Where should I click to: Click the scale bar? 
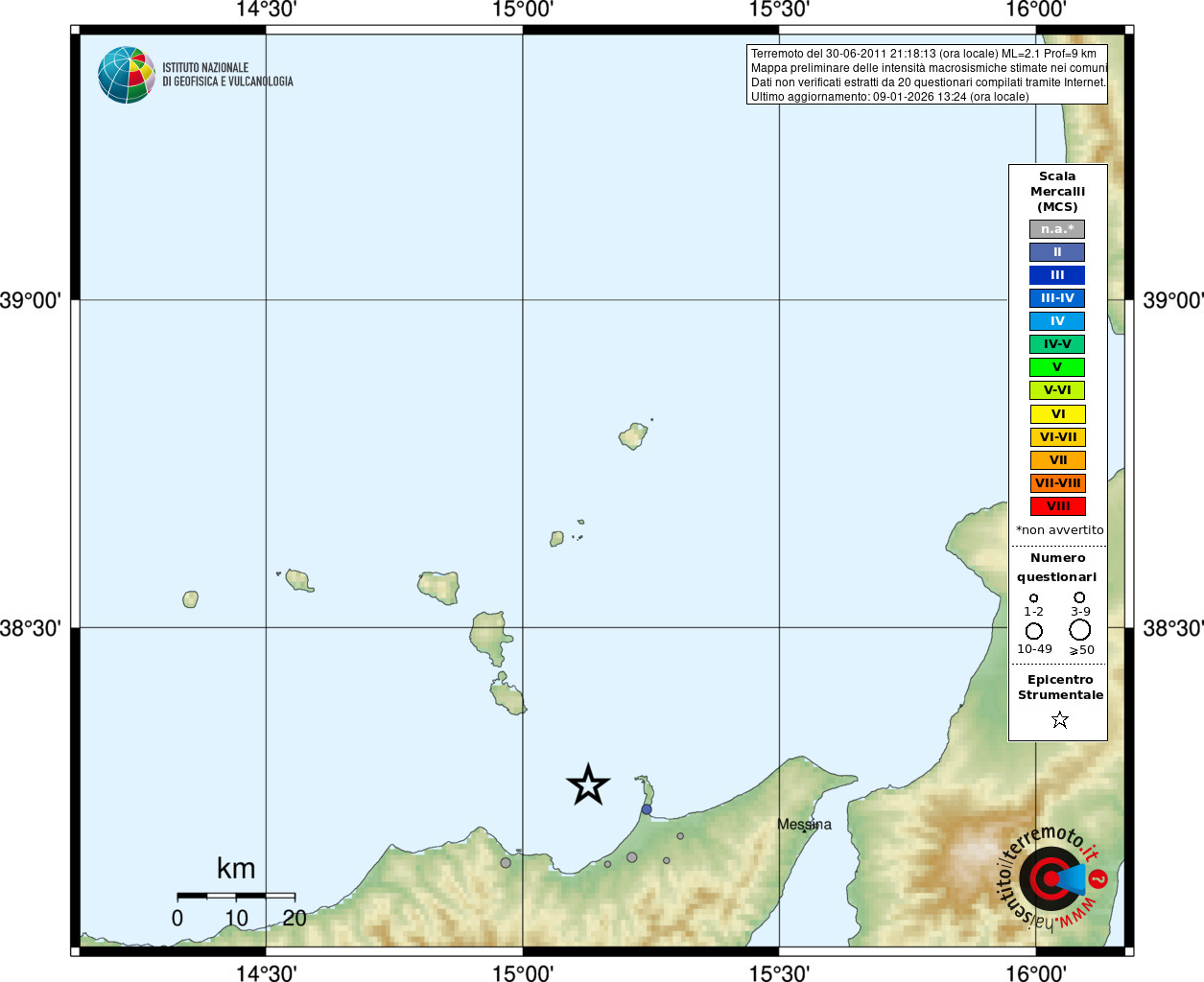point(236,897)
